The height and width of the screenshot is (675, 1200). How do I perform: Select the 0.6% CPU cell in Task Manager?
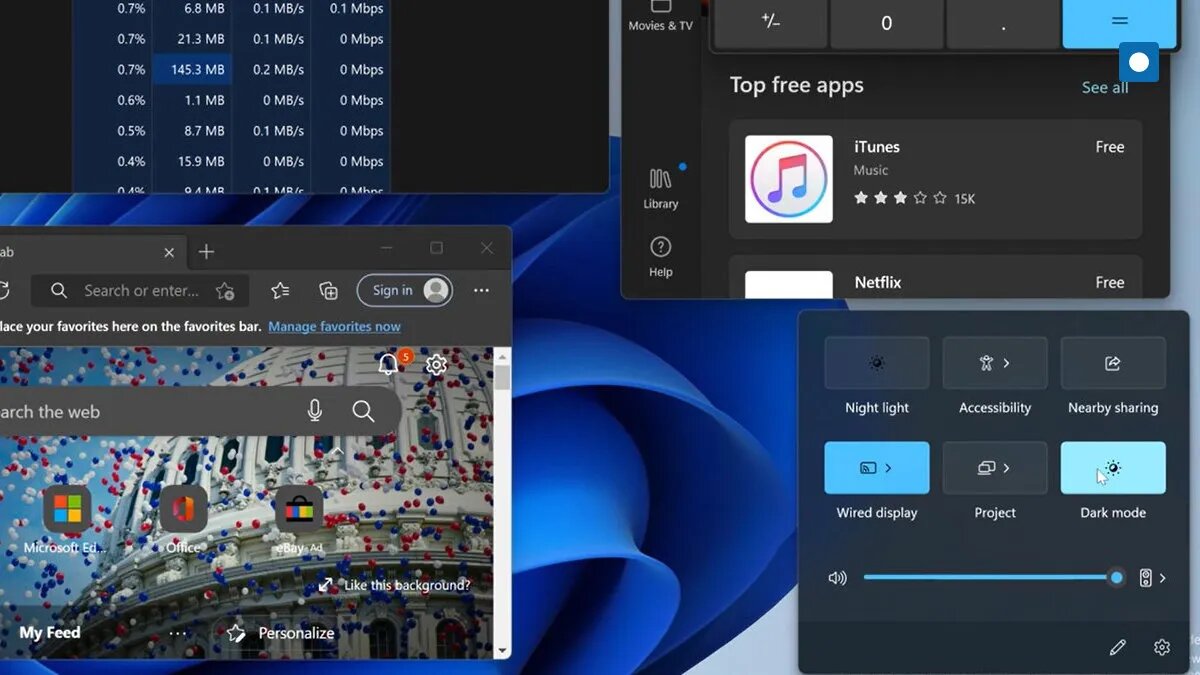(112, 100)
